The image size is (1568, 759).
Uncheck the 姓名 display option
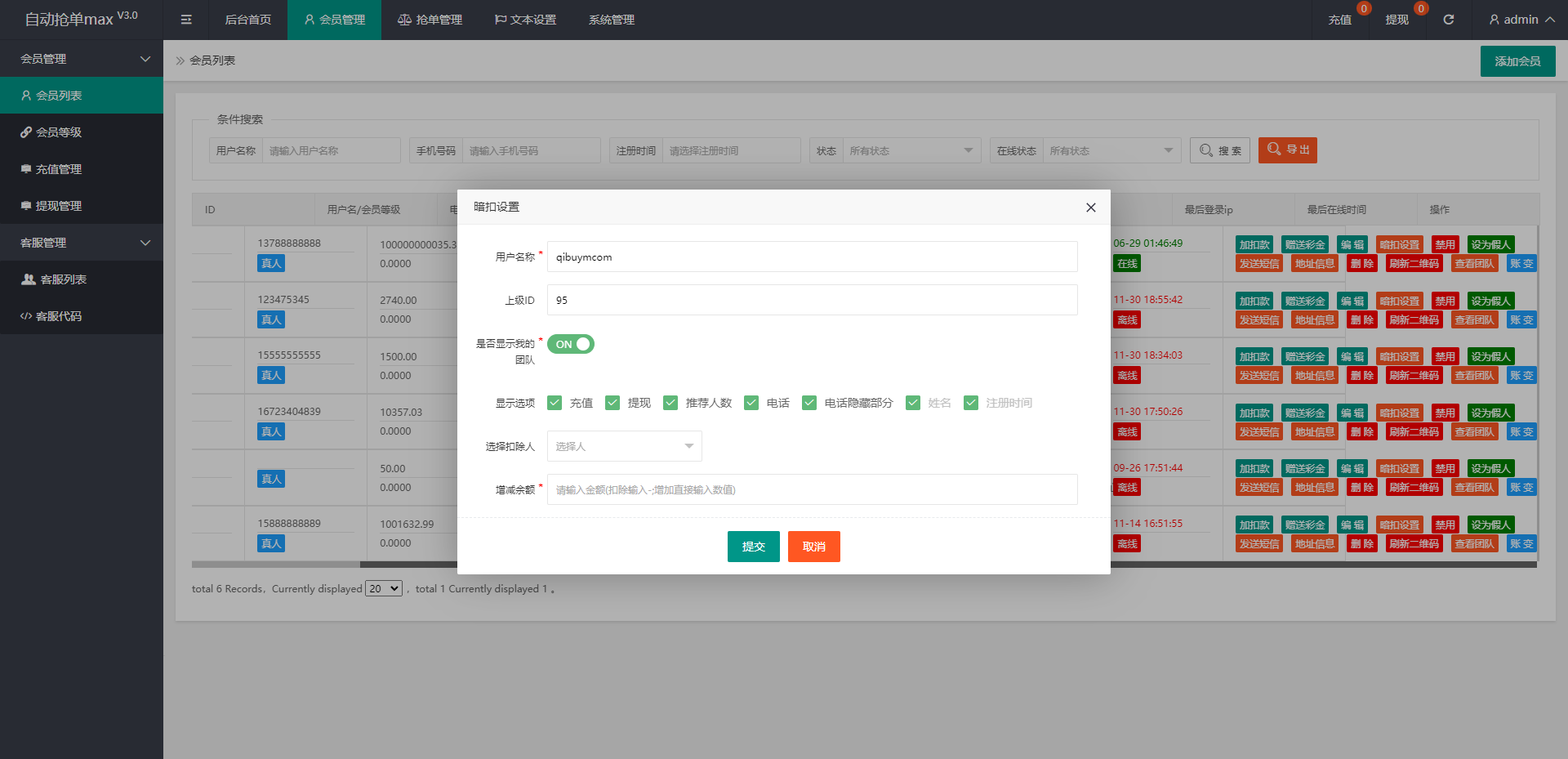click(913, 403)
